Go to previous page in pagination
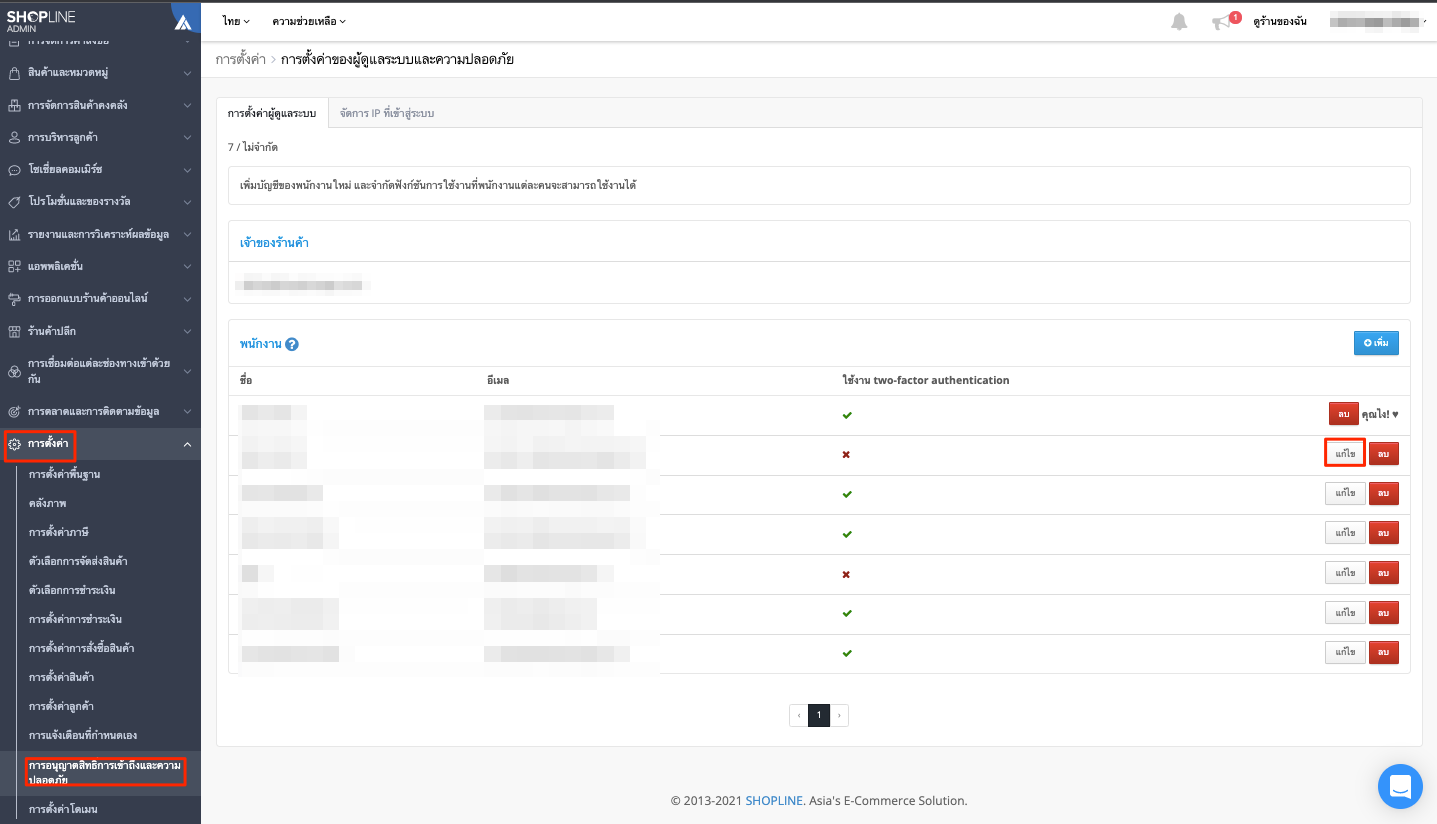The width and height of the screenshot is (1437, 824). pyautogui.click(x=798, y=715)
